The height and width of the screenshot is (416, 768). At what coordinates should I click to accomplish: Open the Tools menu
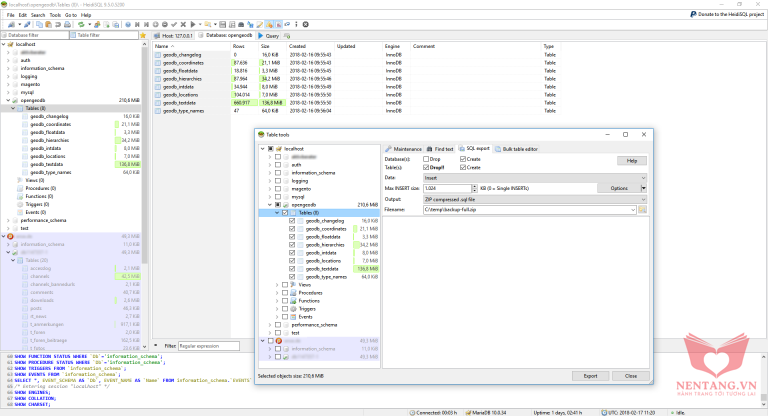(x=55, y=15)
